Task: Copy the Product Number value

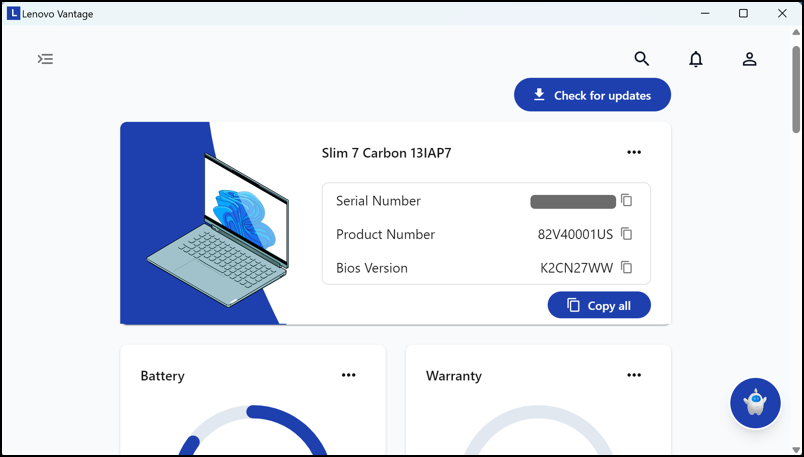Action: pos(627,234)
